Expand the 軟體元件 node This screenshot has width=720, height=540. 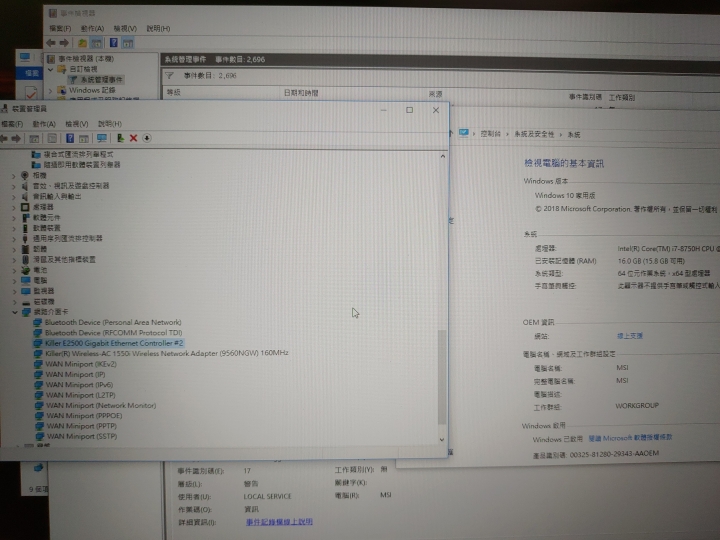point(14,218)
